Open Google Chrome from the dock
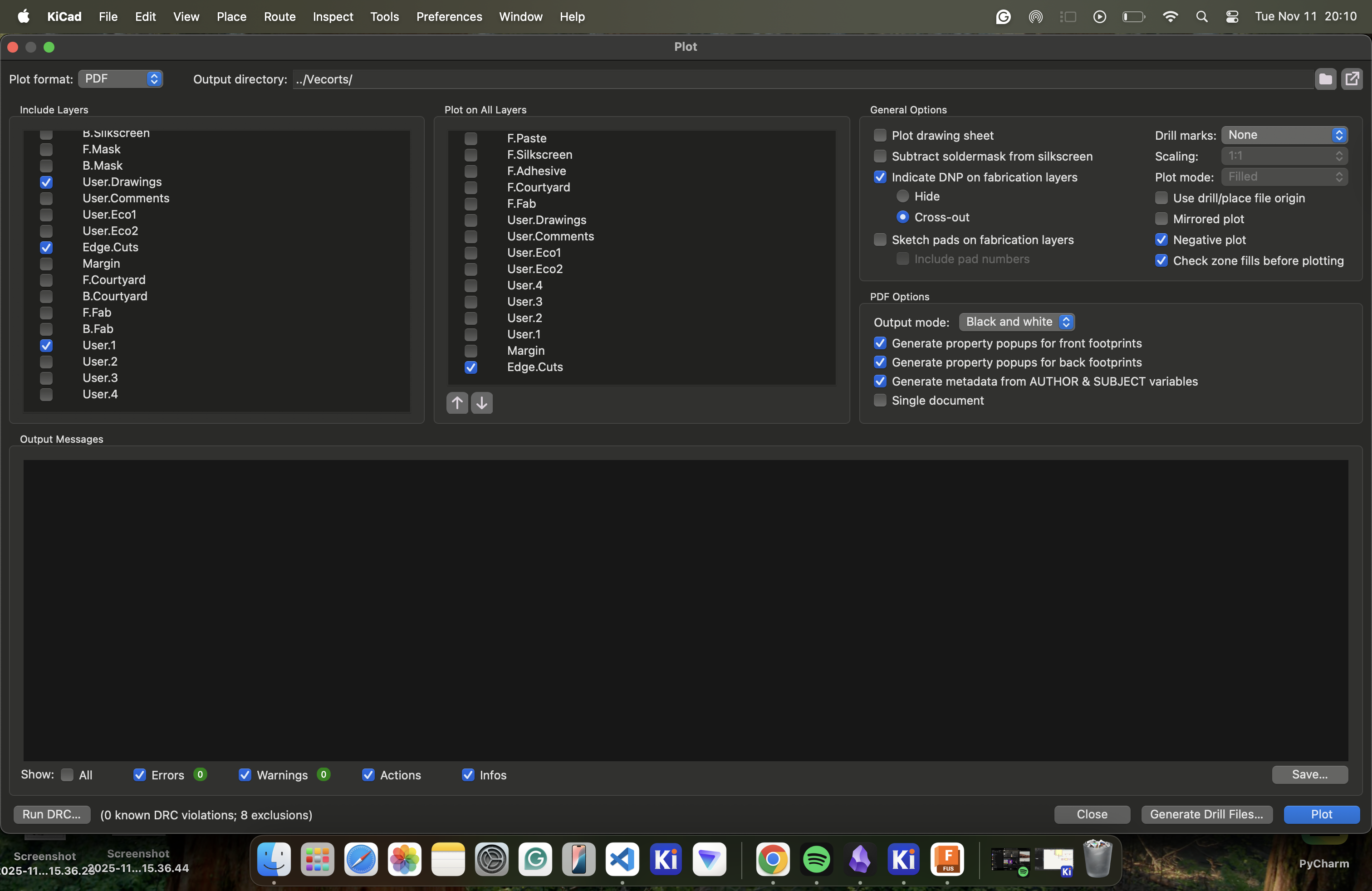The image size is (1372, 891). 773,859
